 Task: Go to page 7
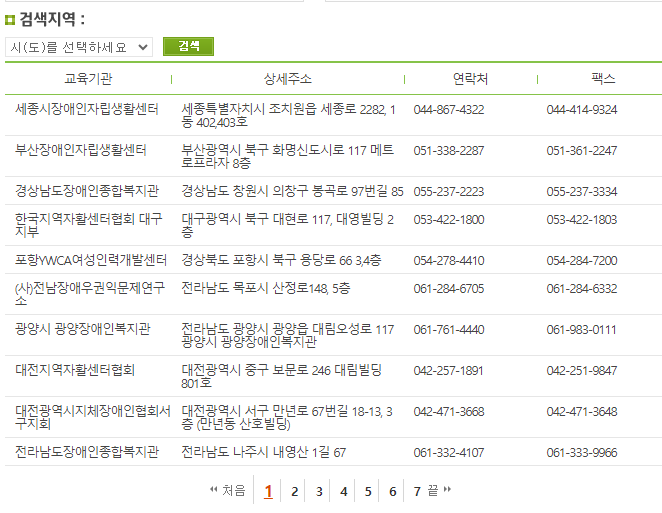coord(417,491)
